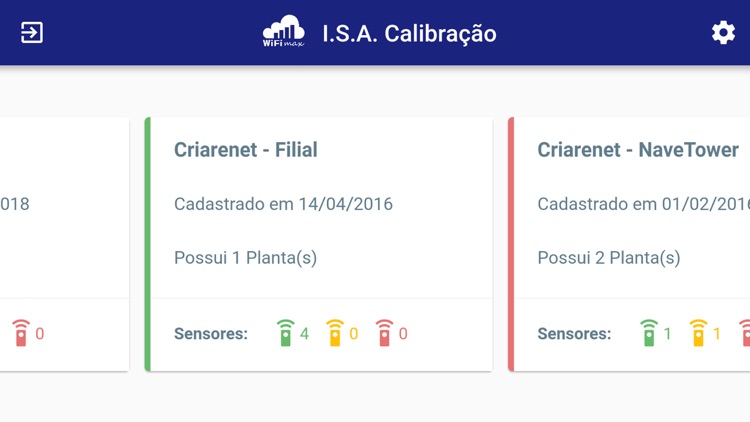Click green sensor icon on Criarenet - Filial

pos(286,333)
